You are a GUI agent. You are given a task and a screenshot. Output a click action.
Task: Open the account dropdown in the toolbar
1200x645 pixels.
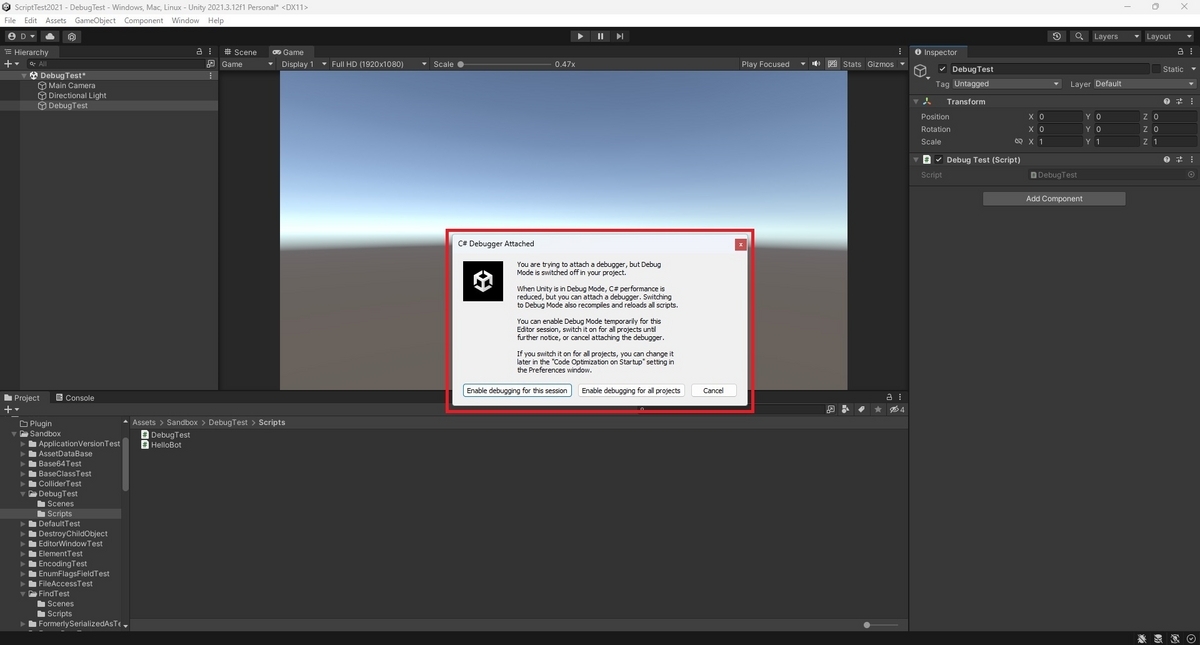(x=21, y=36)
